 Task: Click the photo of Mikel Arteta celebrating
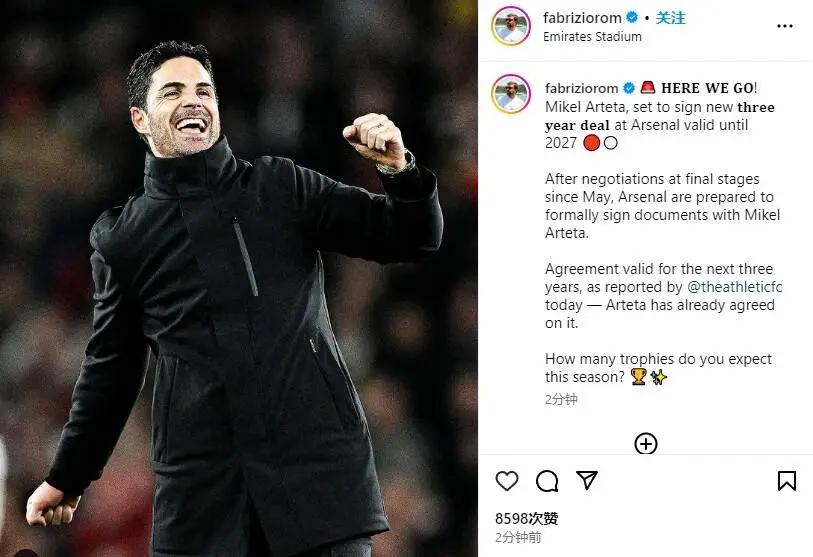click(x=239, y=278)
